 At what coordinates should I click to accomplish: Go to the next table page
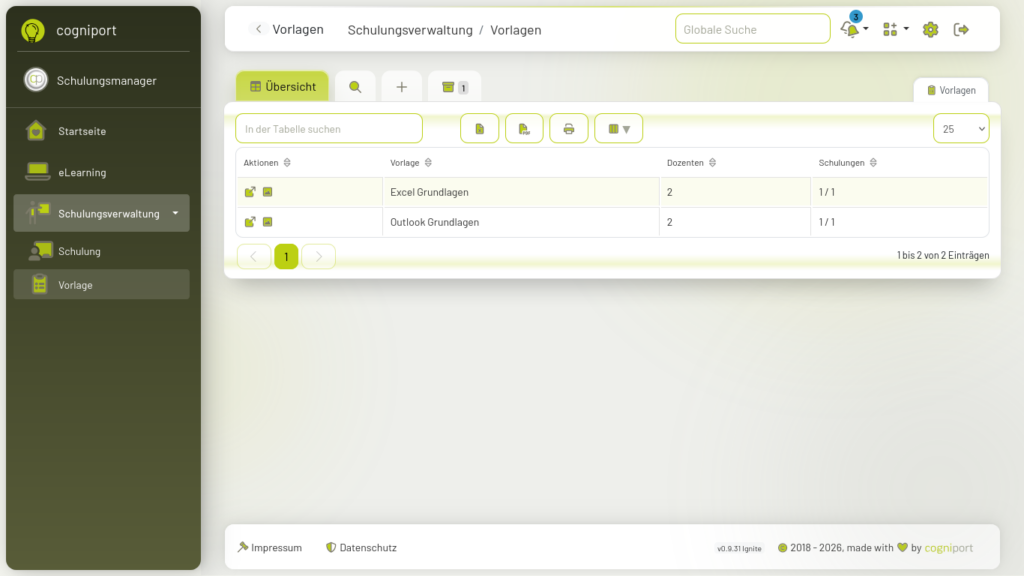click(x=319, y=257)
